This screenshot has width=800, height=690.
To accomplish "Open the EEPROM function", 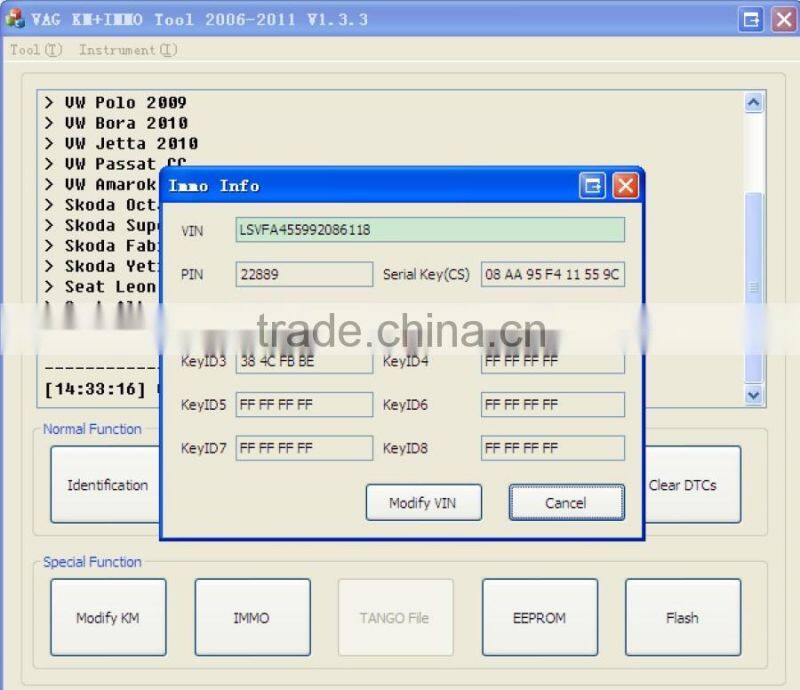I will tap(539, 617).
